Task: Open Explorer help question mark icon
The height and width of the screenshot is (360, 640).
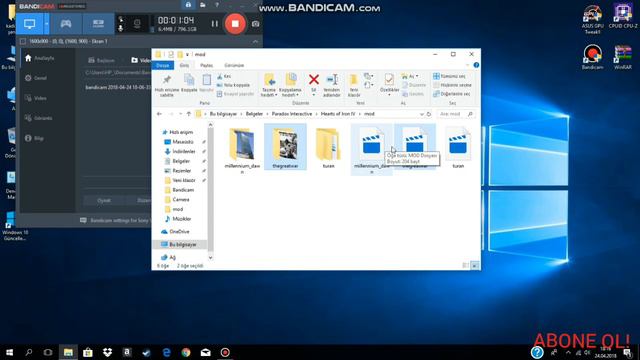Action: point(476,65)
